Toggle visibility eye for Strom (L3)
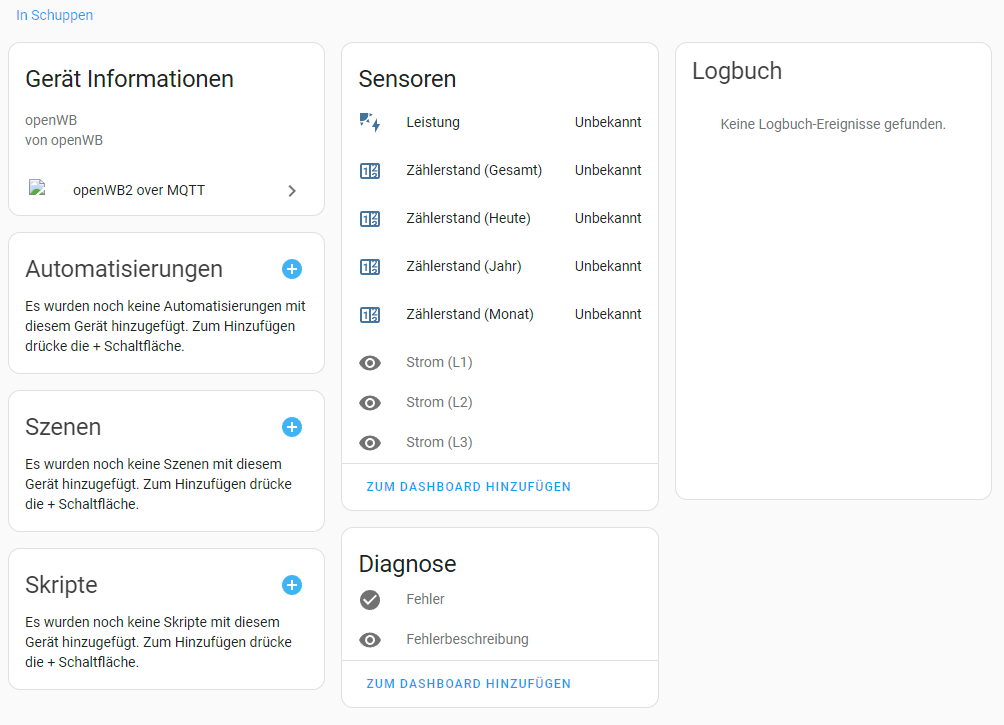 [370, 443]
